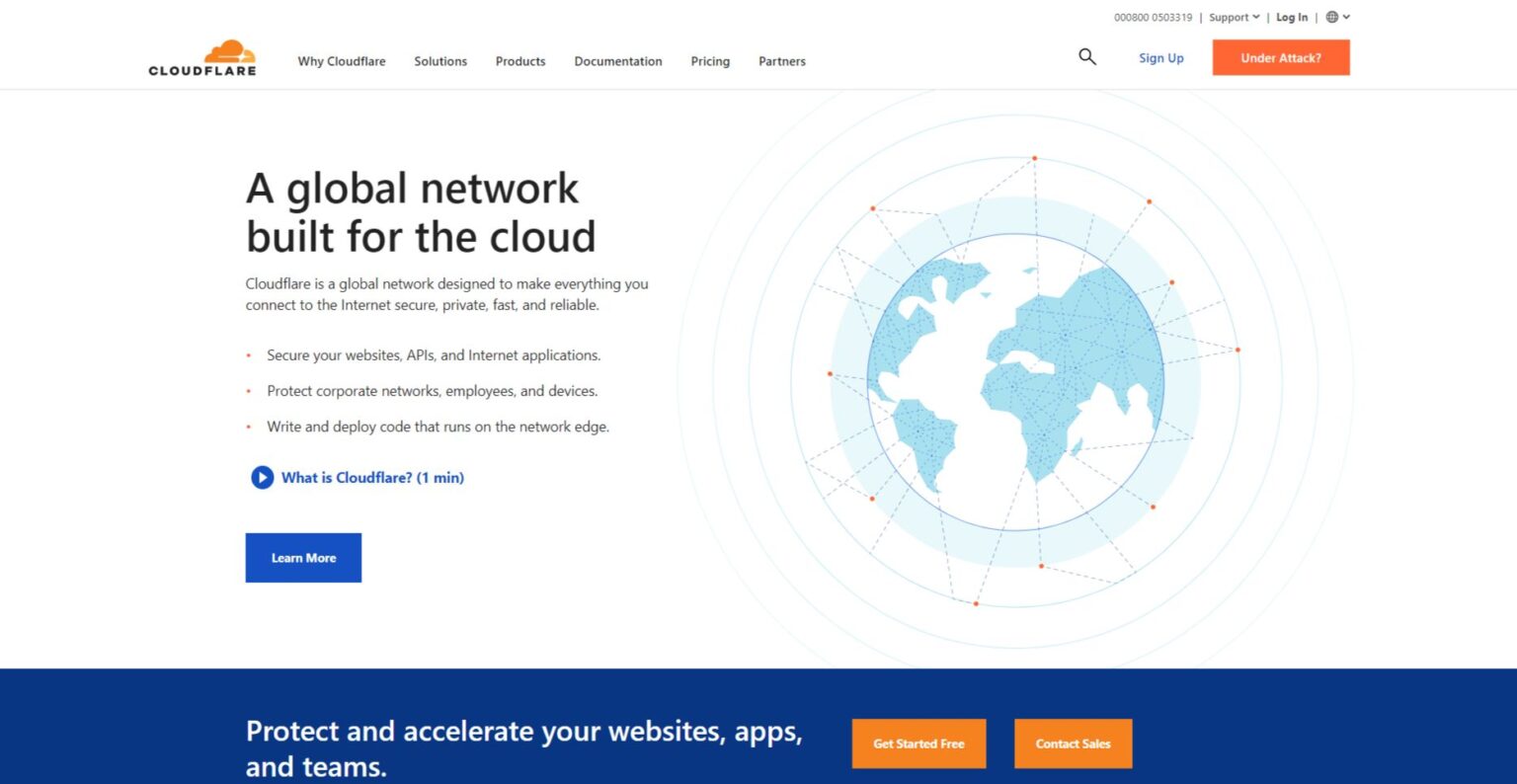Open the search magnifier icon
Screen dimensions: 1517x784
[1087, 57]
